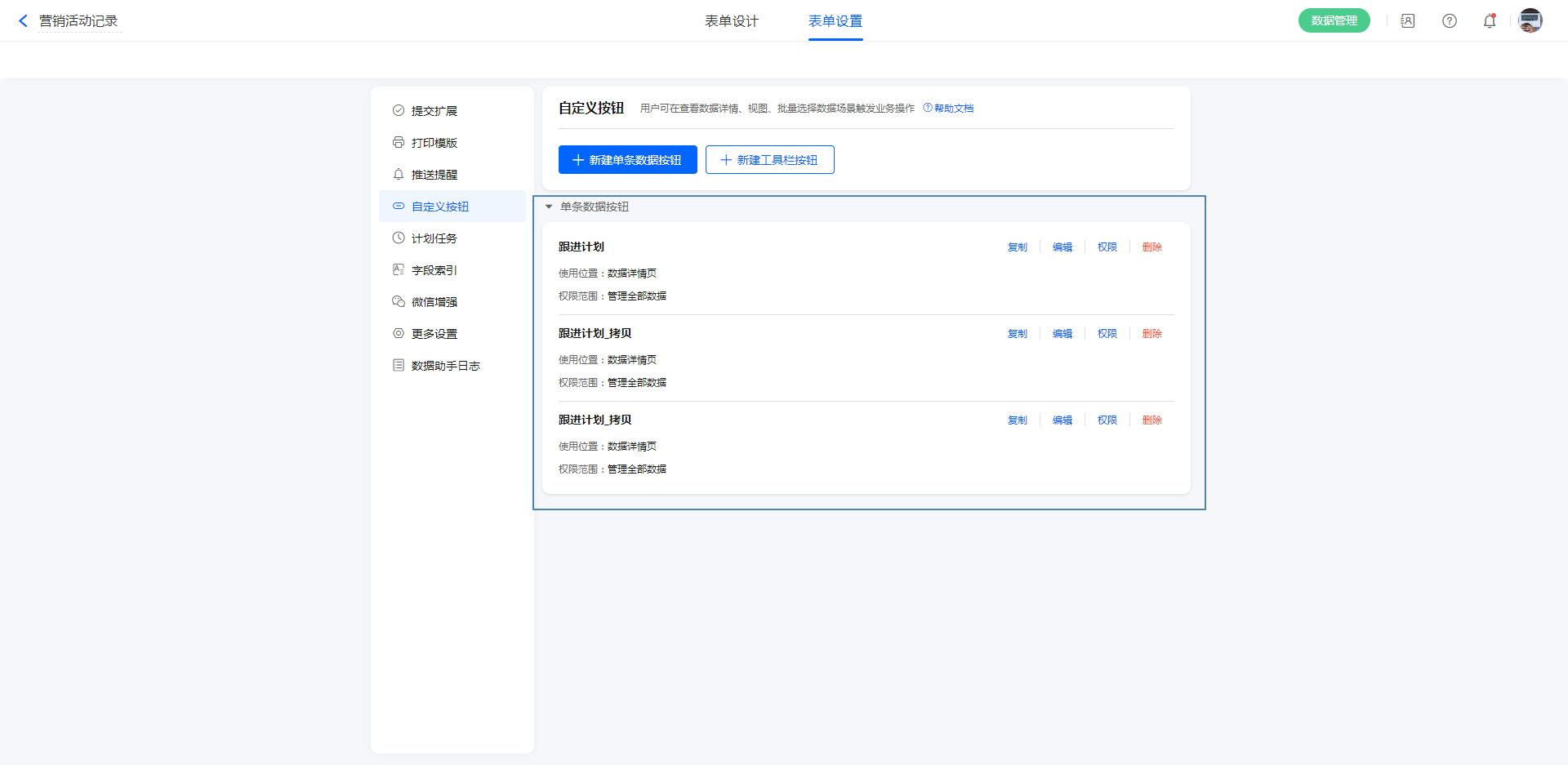The width and height of the screenshot is (1568, 765).
Task: Open the 帮助文档 link
Action: pos(953,109)
